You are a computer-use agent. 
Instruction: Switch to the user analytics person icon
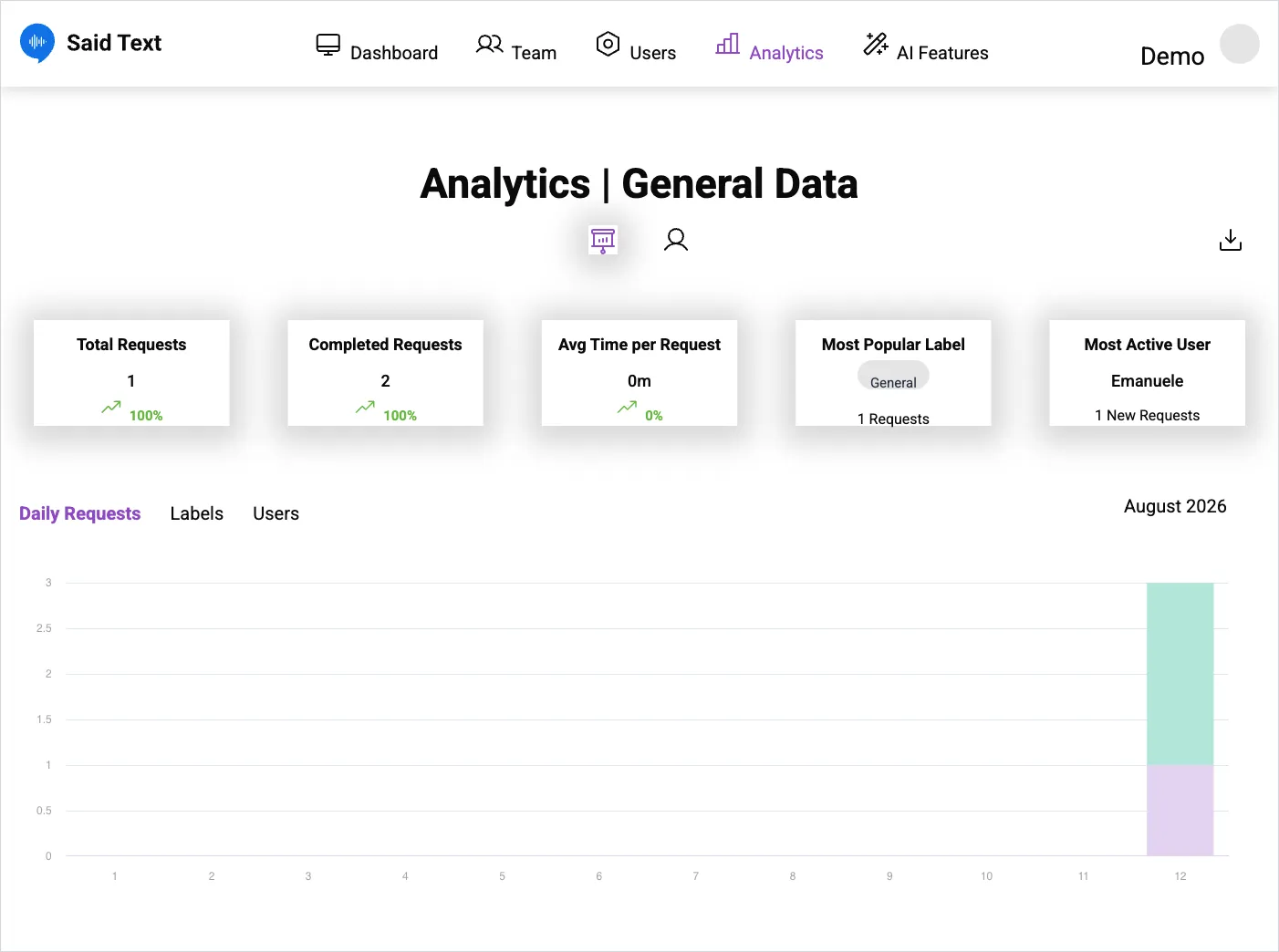coord(676,240)
